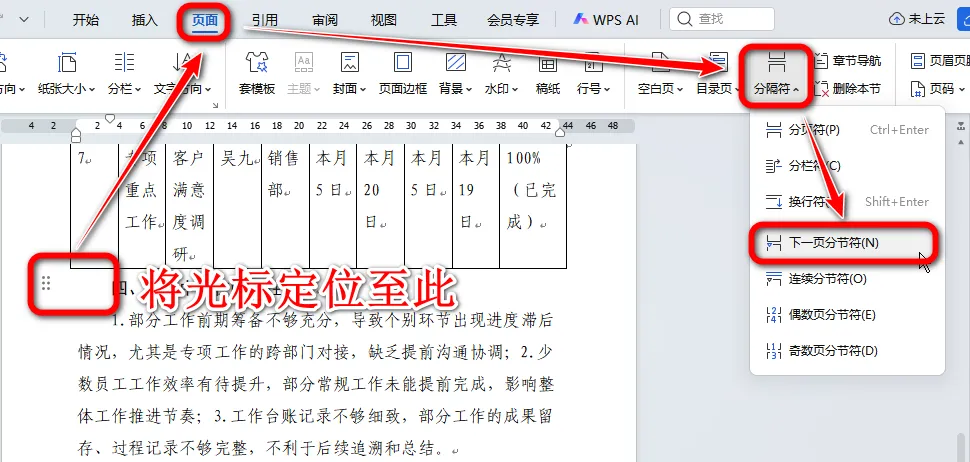Click the paragraph starting 1.部分工作前期筹备

[x=315, y=384]
